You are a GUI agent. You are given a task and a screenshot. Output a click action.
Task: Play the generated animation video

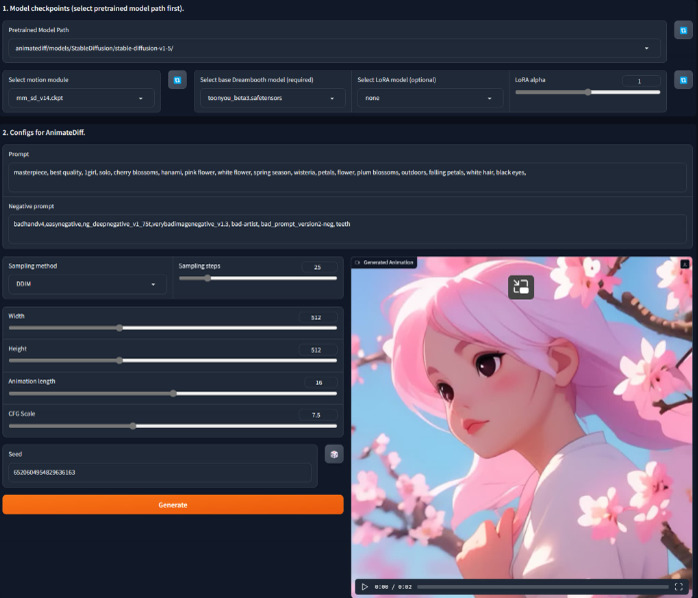point(365,586)
